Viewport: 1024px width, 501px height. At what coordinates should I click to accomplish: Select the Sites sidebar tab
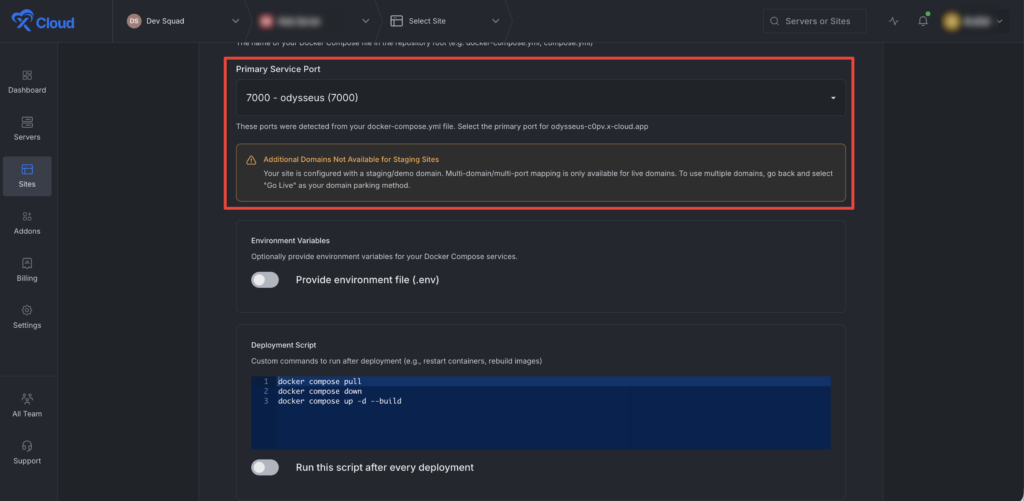coord(27,176)
